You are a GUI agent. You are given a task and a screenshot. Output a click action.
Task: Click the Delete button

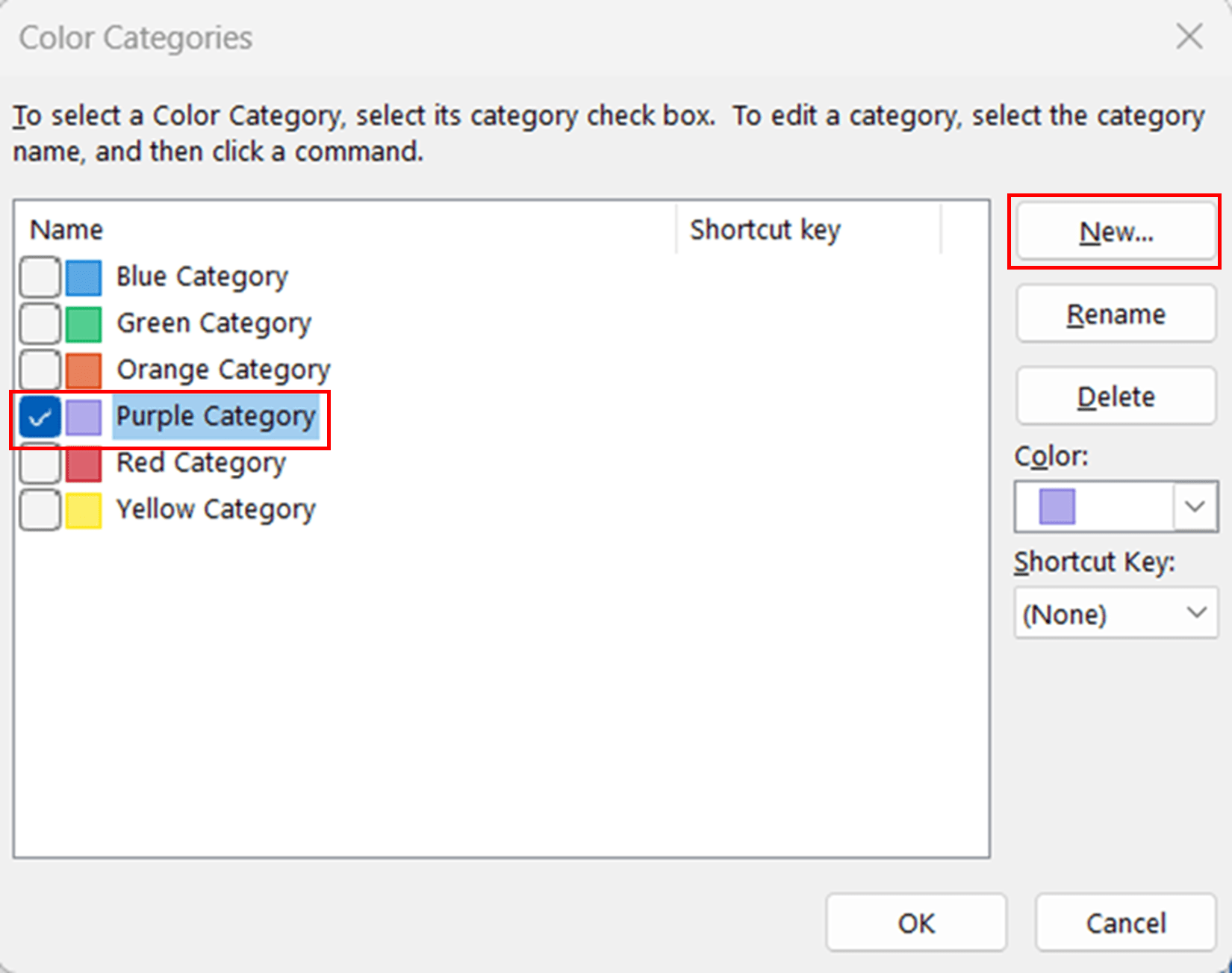[x=1116, y=397]
